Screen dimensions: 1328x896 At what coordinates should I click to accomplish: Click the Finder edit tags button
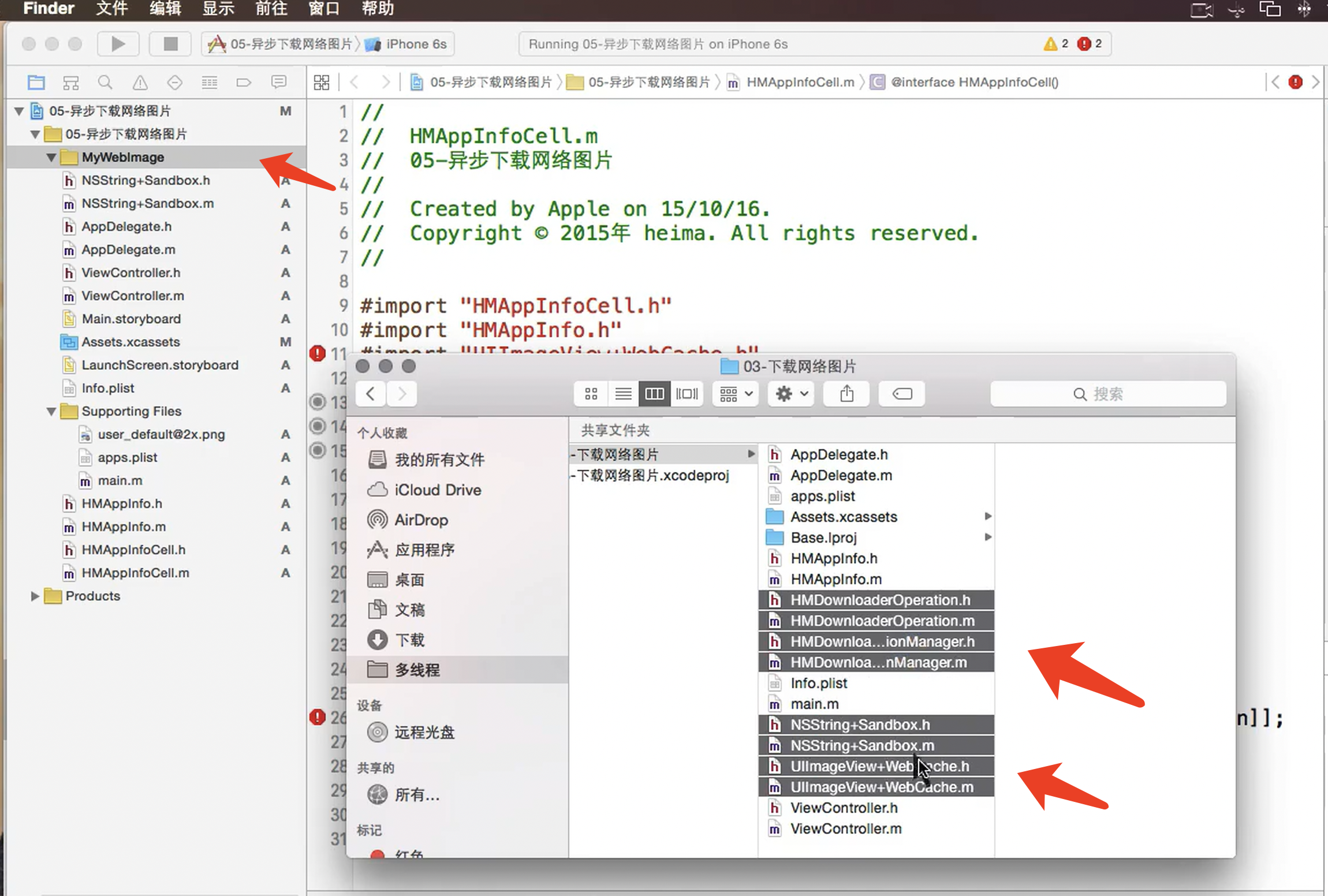(902, 394)
